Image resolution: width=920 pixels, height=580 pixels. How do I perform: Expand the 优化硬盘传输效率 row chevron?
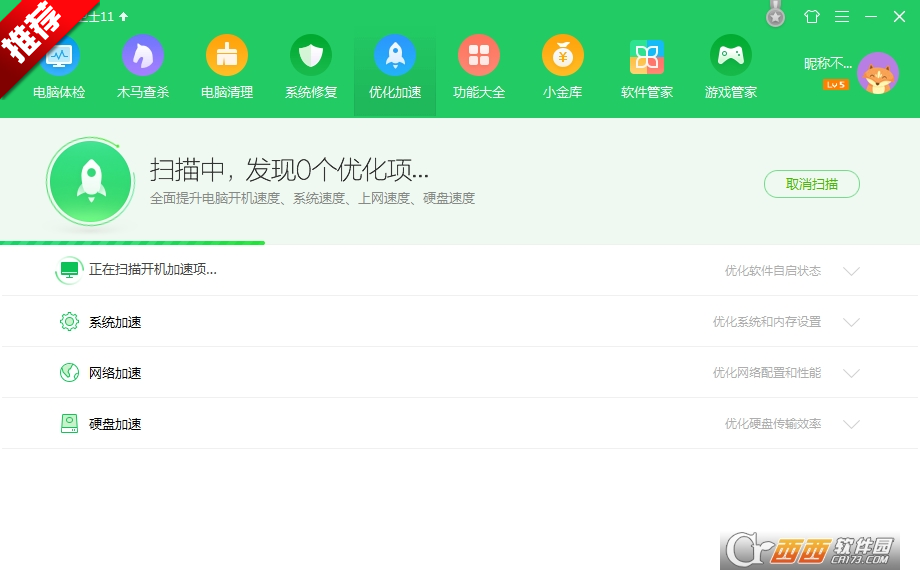(x=851, y=424)
